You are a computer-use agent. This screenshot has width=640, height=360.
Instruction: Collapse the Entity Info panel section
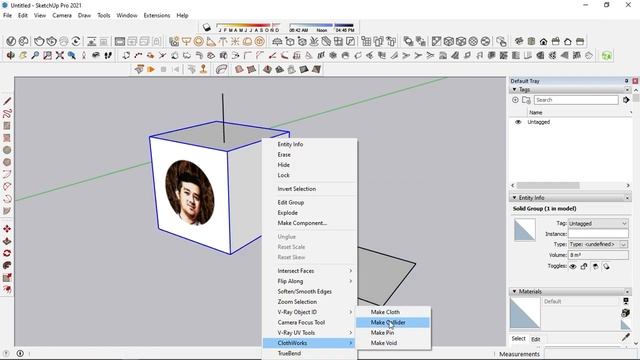(514, 198)
